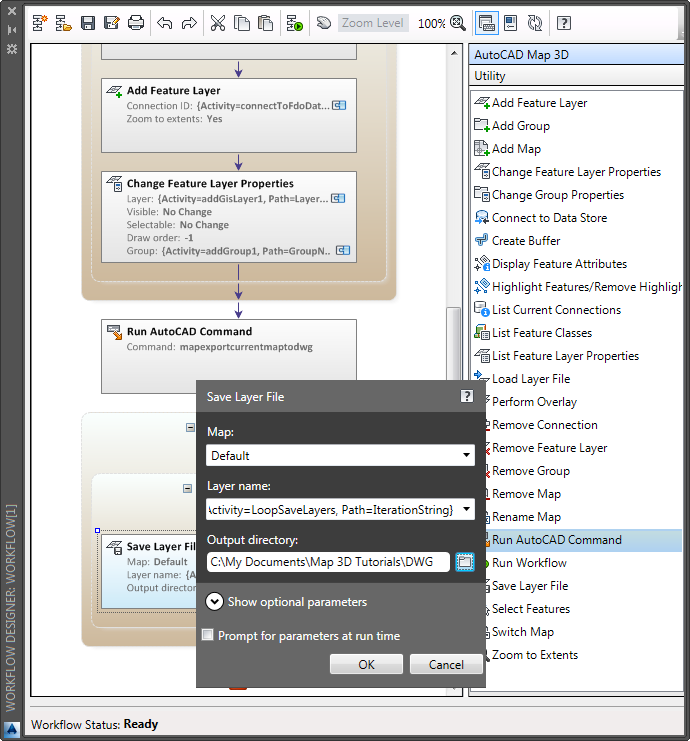Click the Zoom Level field in the toolbar
Image resolution: width=690 pixels, height=741 pixels.
373,23
